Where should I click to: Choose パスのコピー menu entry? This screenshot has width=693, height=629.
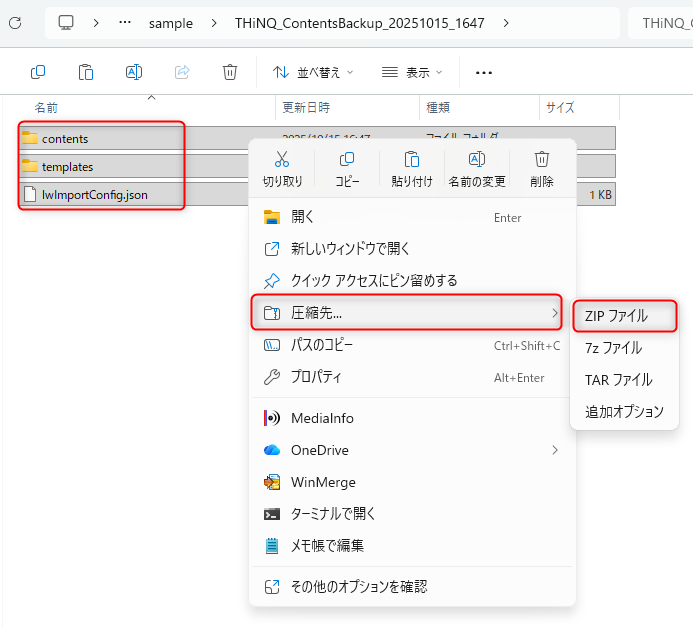point(412,345)
